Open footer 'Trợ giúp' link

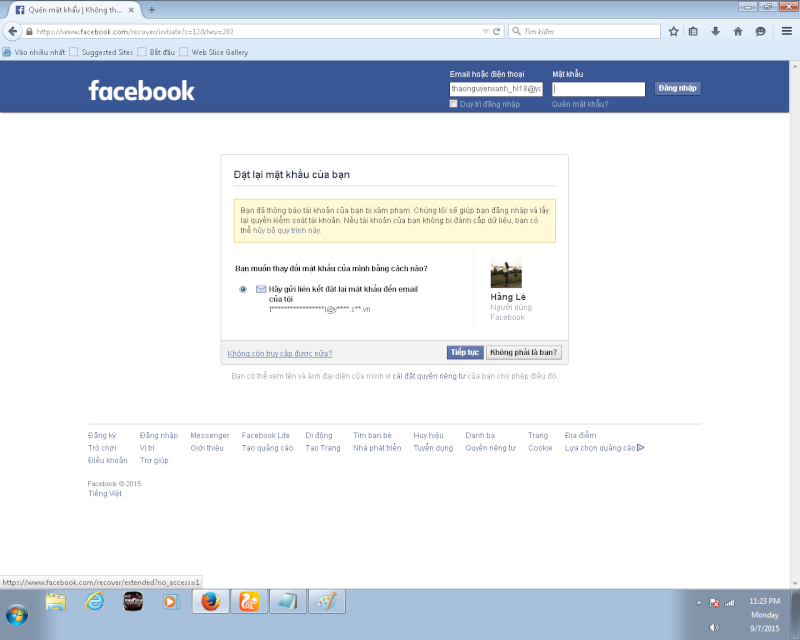tap(154, 460)
